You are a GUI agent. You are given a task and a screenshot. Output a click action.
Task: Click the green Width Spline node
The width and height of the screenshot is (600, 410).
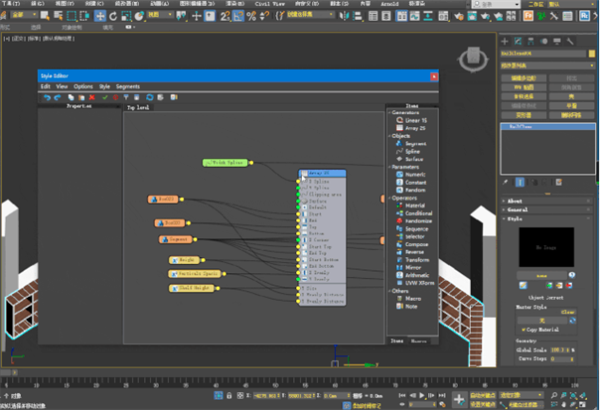pos(225,162)
